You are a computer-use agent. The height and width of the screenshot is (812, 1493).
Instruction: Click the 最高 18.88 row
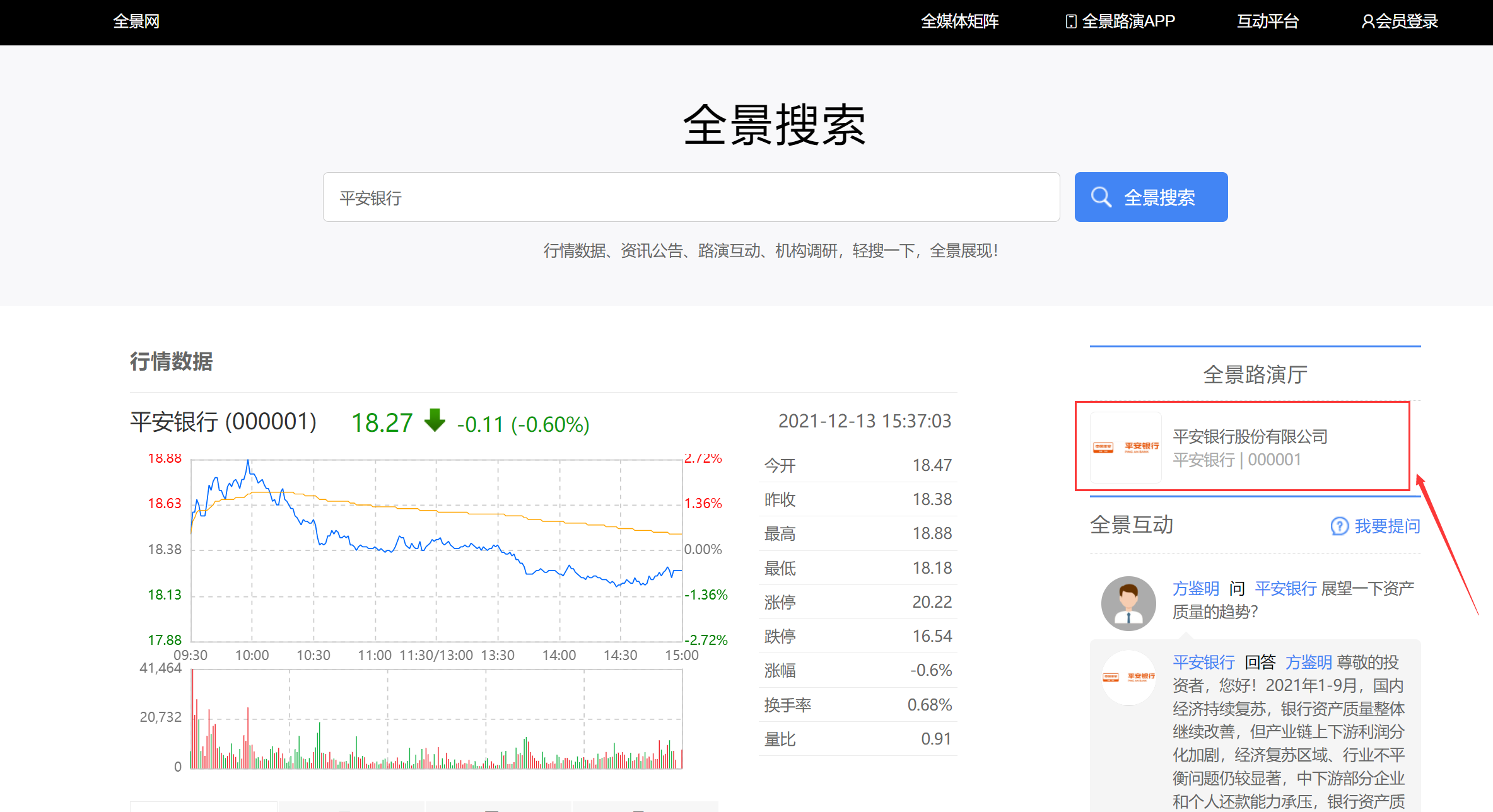(x=858, y=533)
